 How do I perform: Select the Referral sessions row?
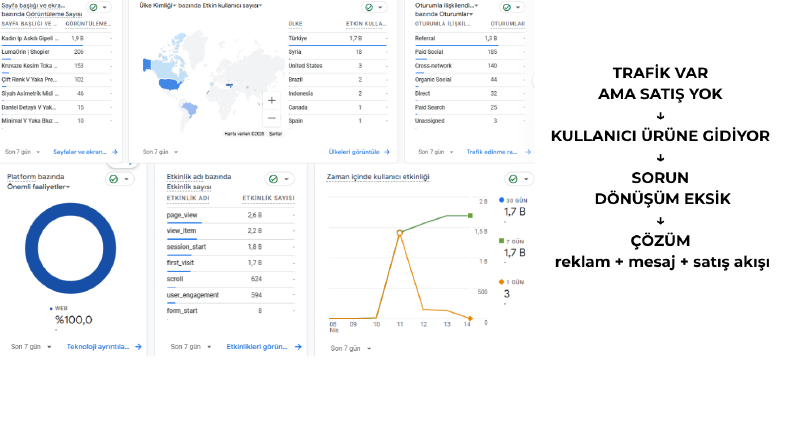pyautogui.click(x=470, y=38)
